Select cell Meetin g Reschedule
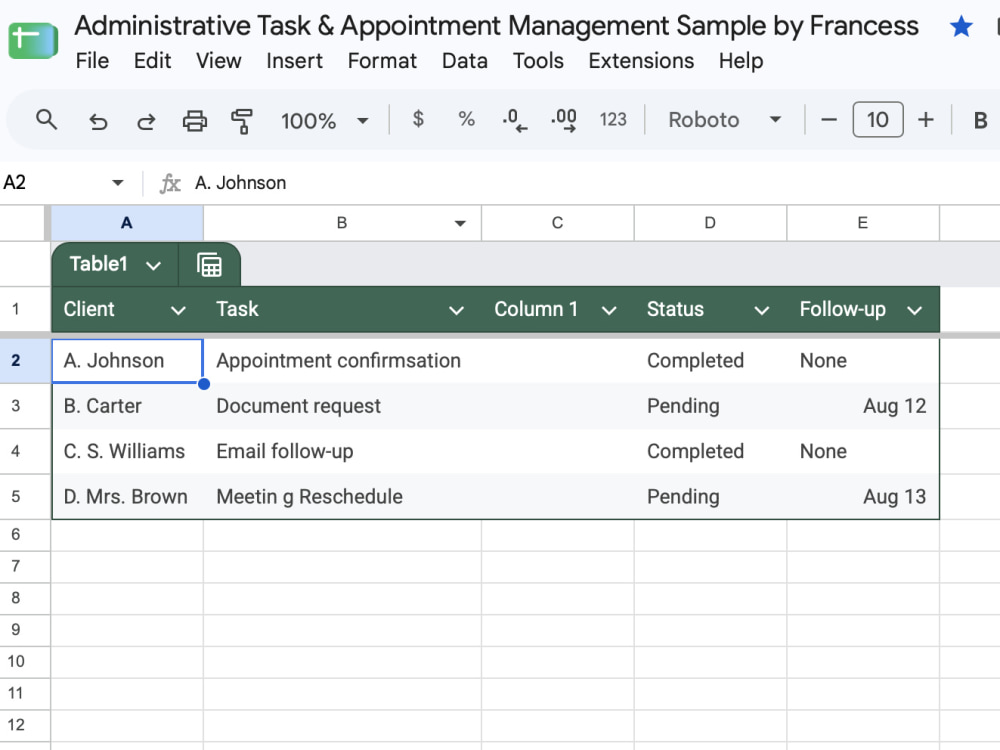Viewport: 1000px width, 750px height. (x=342, y=497)
